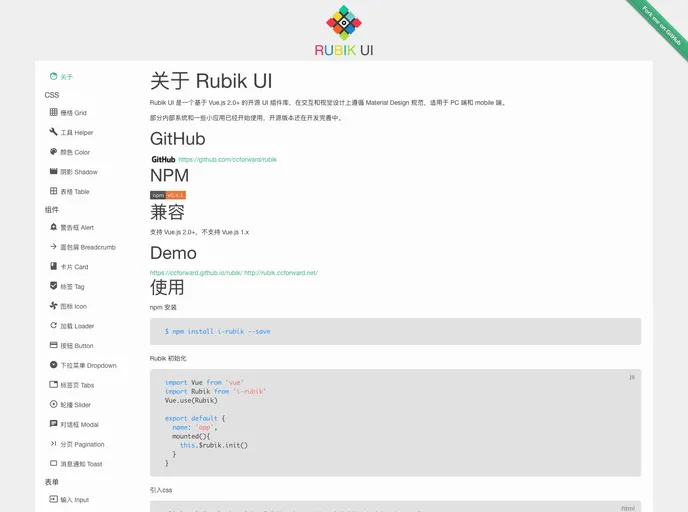Open the 颜色 Color page
This screenshot has width=688, height=512.
(75, 152)
